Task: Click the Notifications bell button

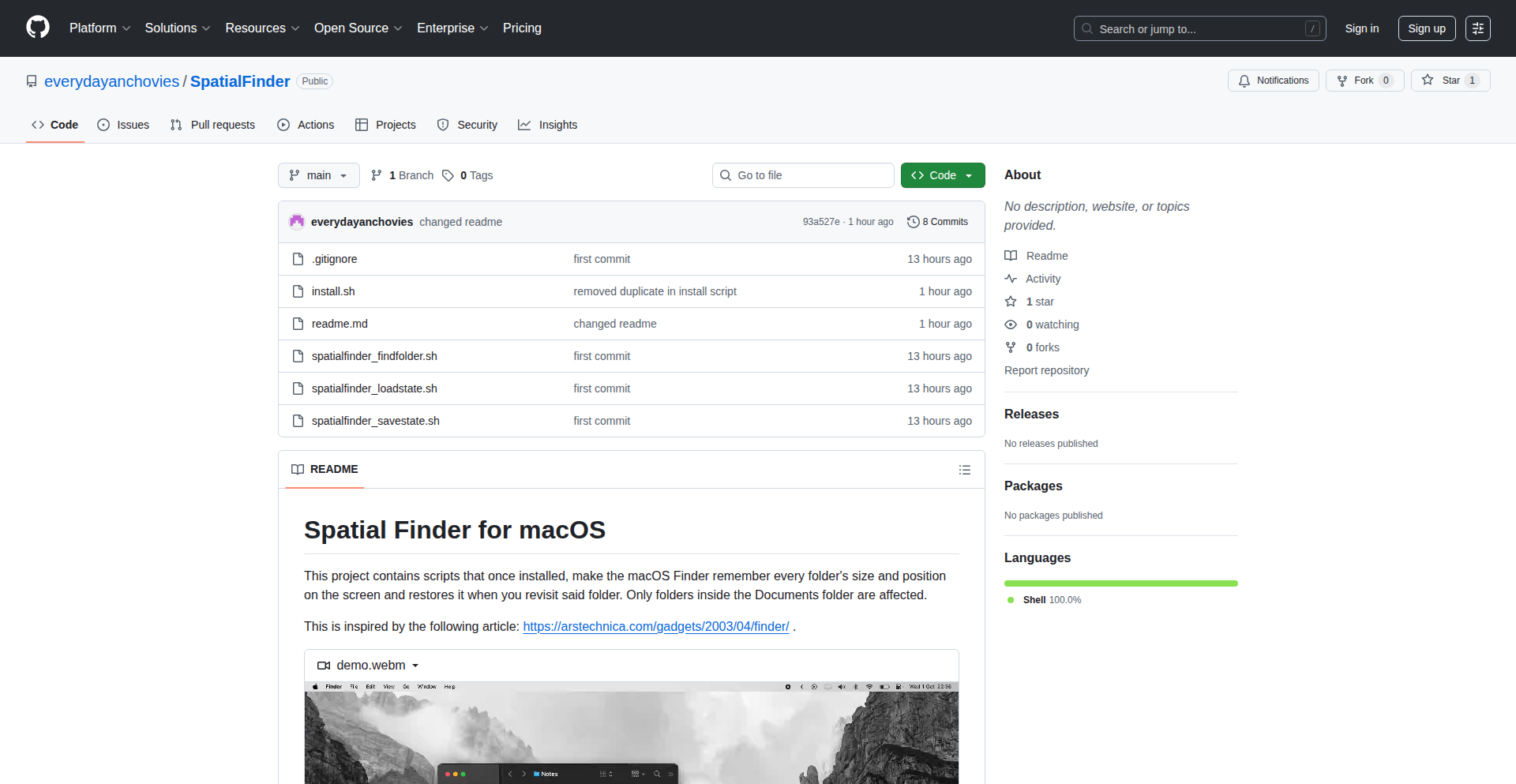Action: point(1273,81)
